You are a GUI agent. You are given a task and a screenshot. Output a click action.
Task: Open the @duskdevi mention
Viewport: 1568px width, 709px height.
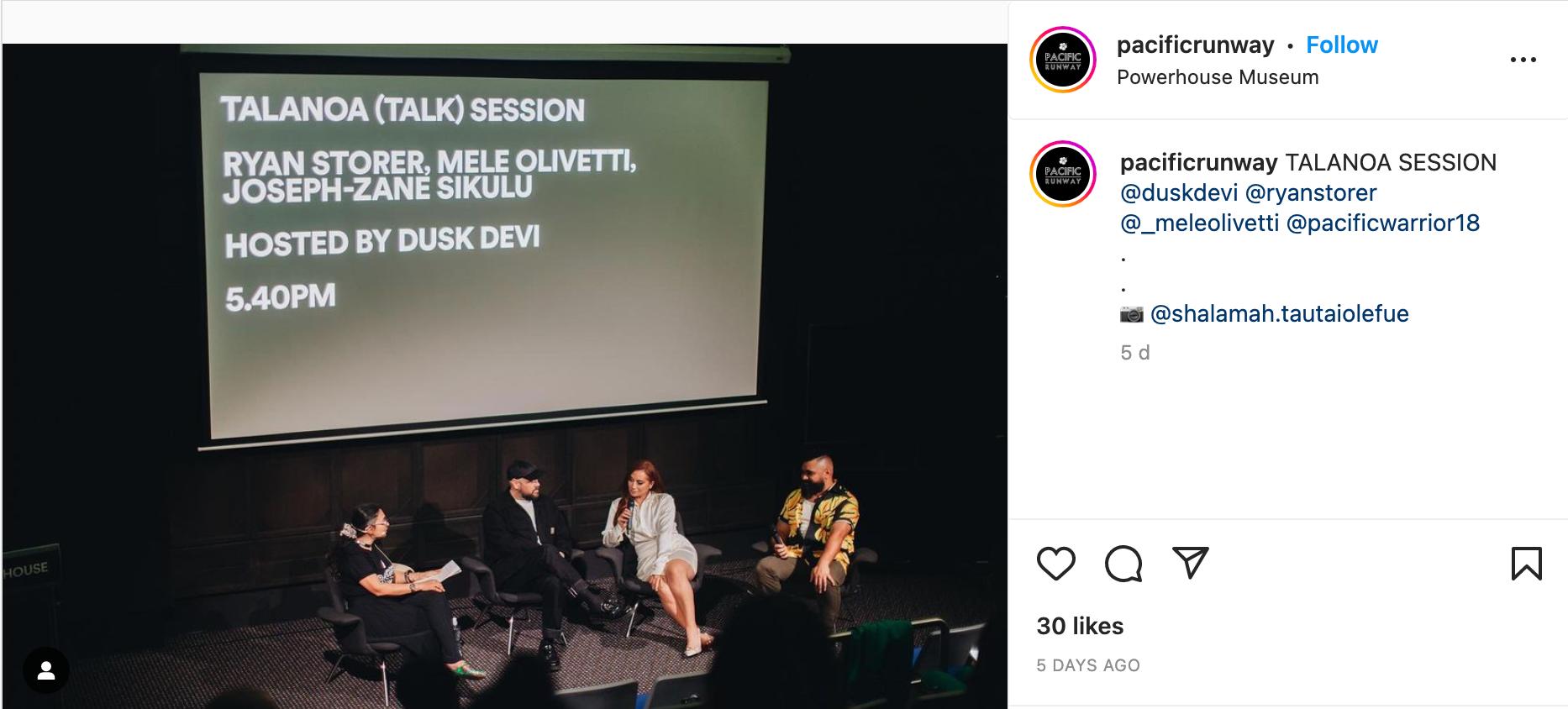click(1178, 192)
